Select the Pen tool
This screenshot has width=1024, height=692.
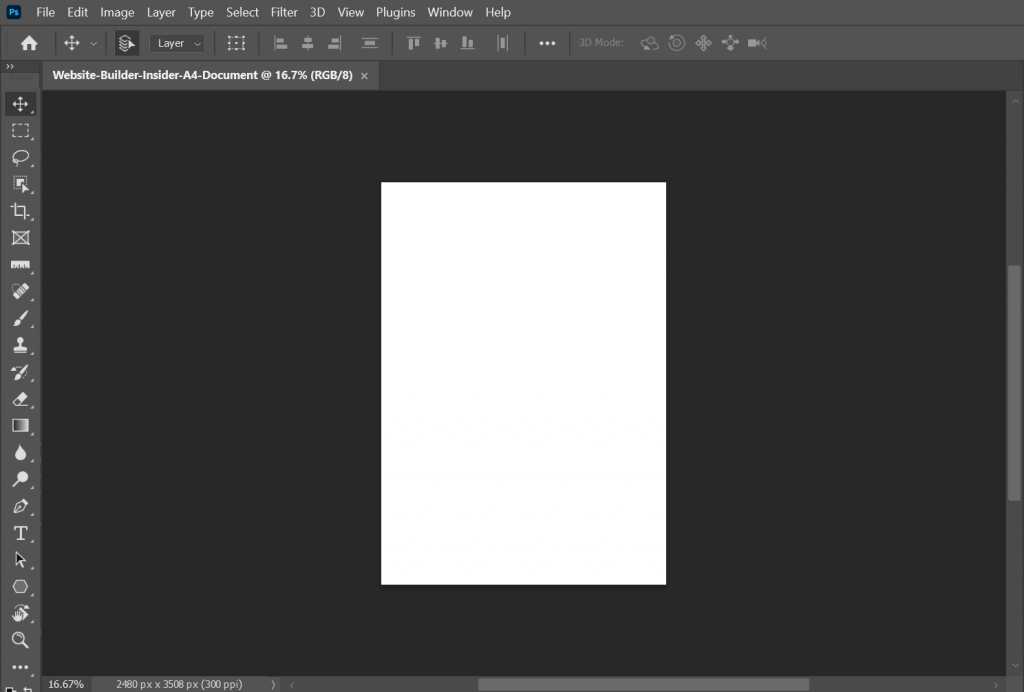pyautogui.click(x=21, y=506)
